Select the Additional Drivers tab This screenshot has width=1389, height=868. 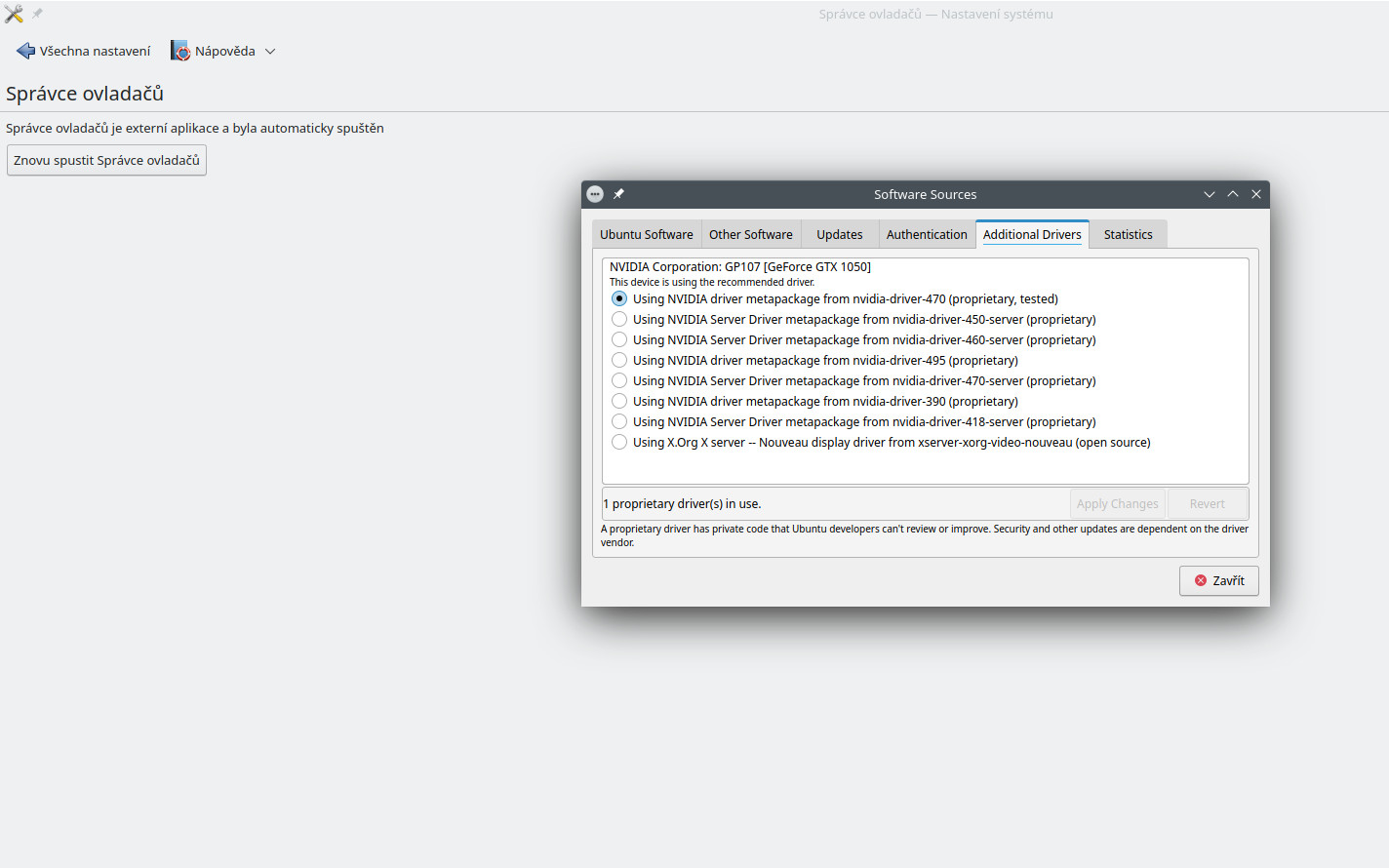pyautogui.click(x=1032, y=234)
